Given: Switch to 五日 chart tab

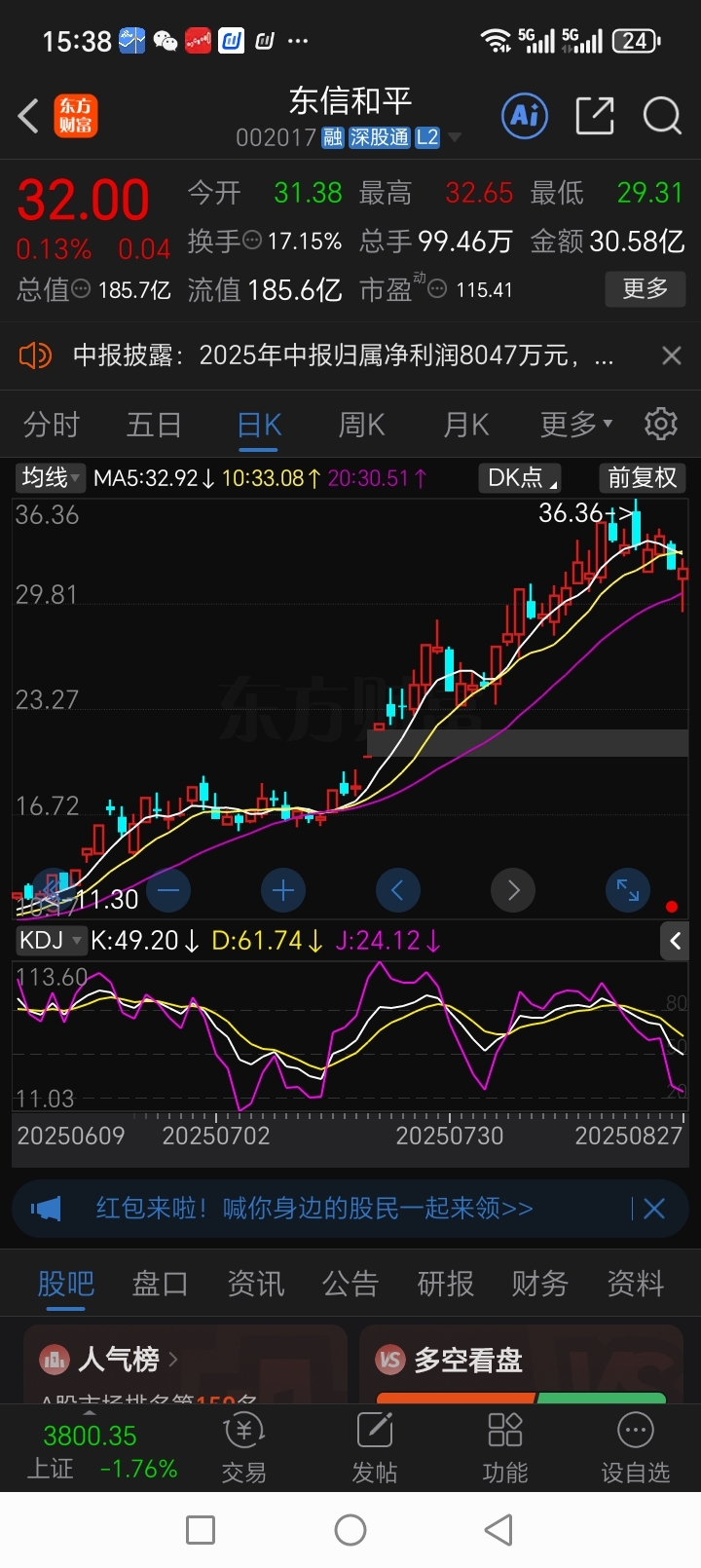Looking at the screenshot, I should [154, 425].
